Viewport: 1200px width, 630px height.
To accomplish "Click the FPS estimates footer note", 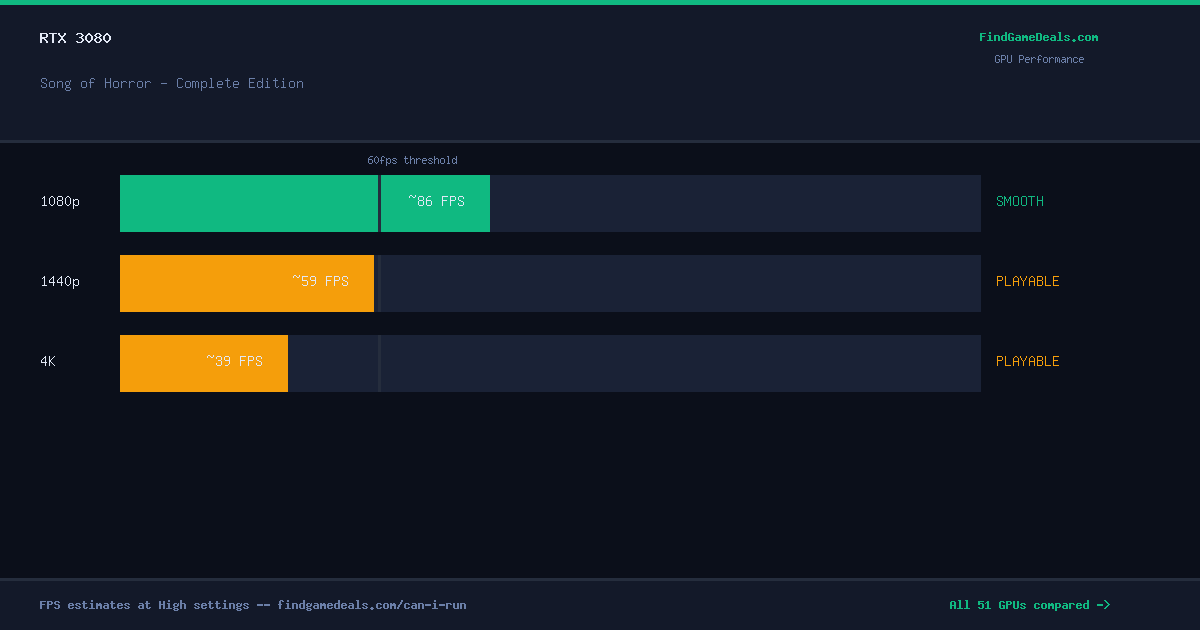I will 253,605.
